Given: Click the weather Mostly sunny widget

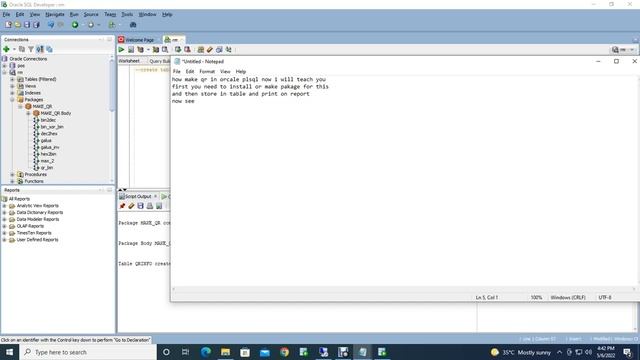Looking at the screenshot, I should tap(520, 352).
